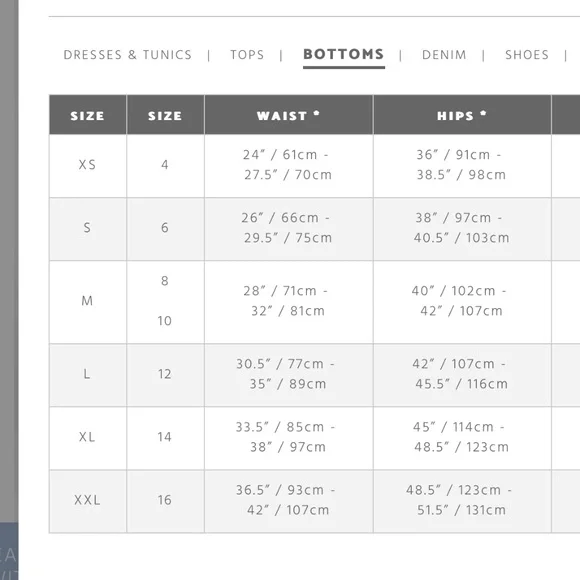Click numeric size 12 cell
This screenshot has height=580, width=580.
pyautogui.click(x=165, y=375)
